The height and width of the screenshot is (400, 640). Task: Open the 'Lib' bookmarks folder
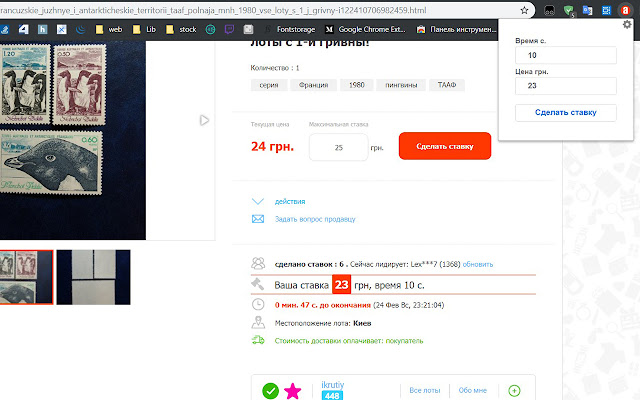click(x=144, y=29)
